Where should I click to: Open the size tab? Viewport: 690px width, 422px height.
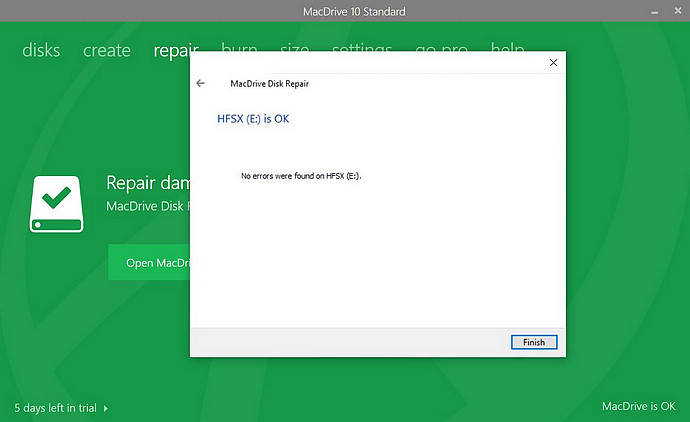(x=294, y=47)
